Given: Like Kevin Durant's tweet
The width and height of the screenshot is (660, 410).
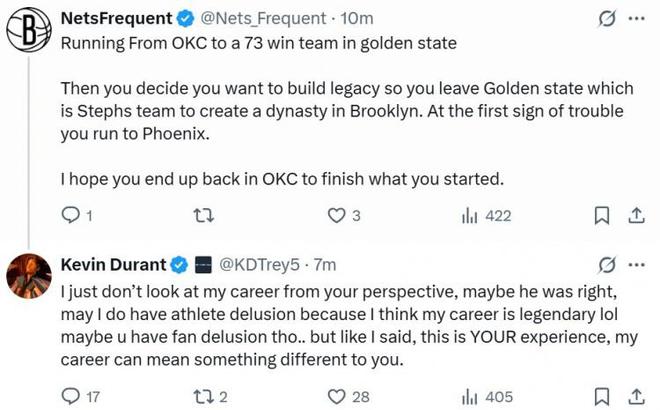Looking at the screenshot, I should coord(336,396).
